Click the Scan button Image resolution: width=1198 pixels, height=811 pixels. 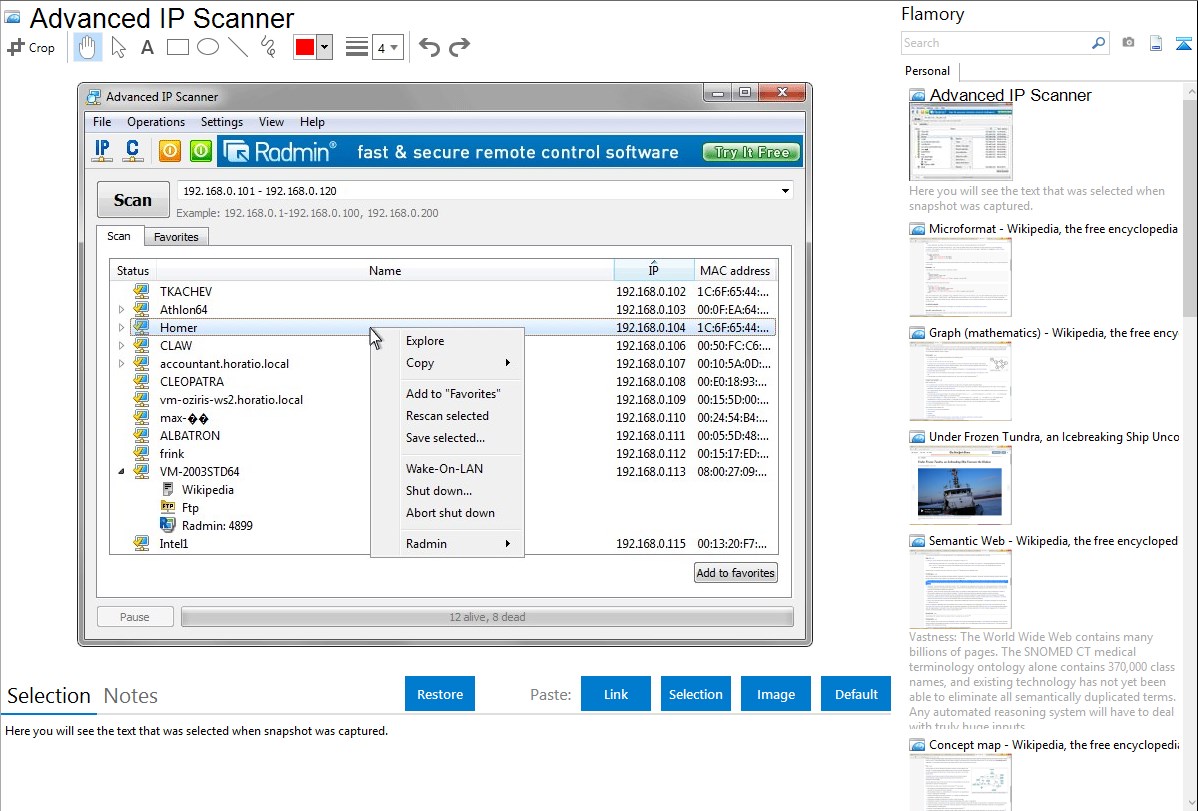pos(133,200)
